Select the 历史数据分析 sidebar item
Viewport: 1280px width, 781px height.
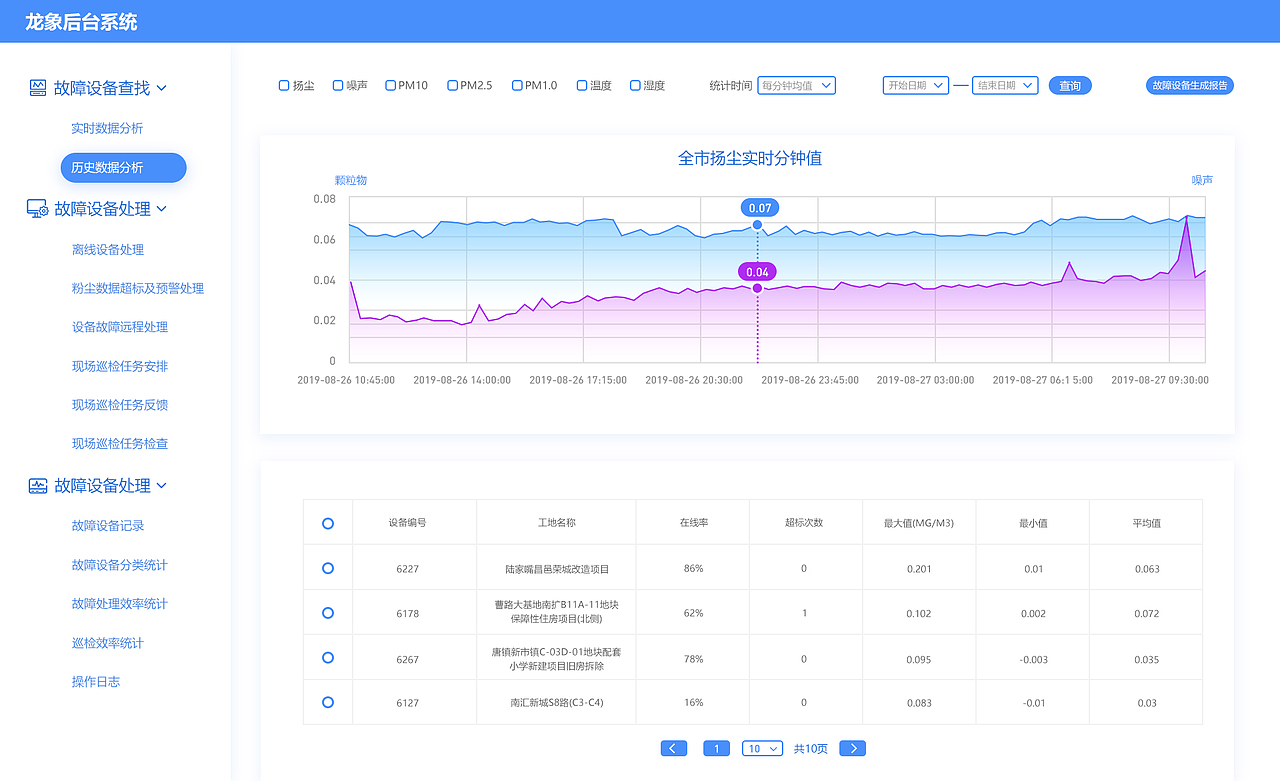tap(123, 168)
